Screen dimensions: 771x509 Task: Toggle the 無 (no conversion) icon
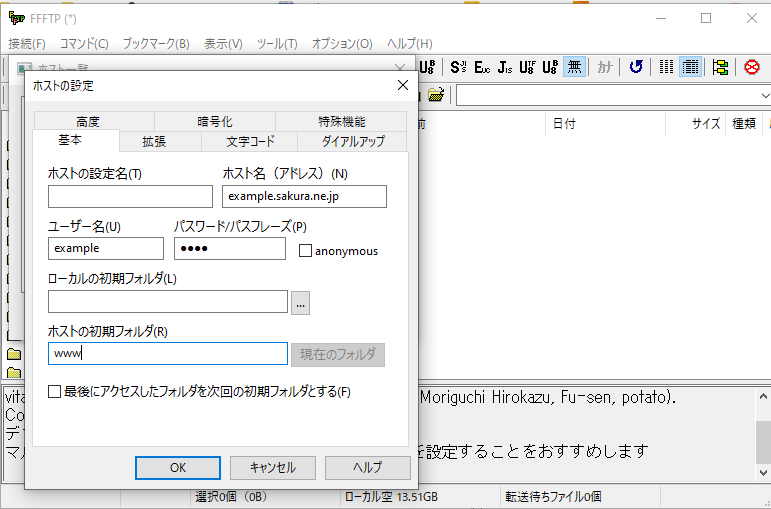tap(574, 67)
